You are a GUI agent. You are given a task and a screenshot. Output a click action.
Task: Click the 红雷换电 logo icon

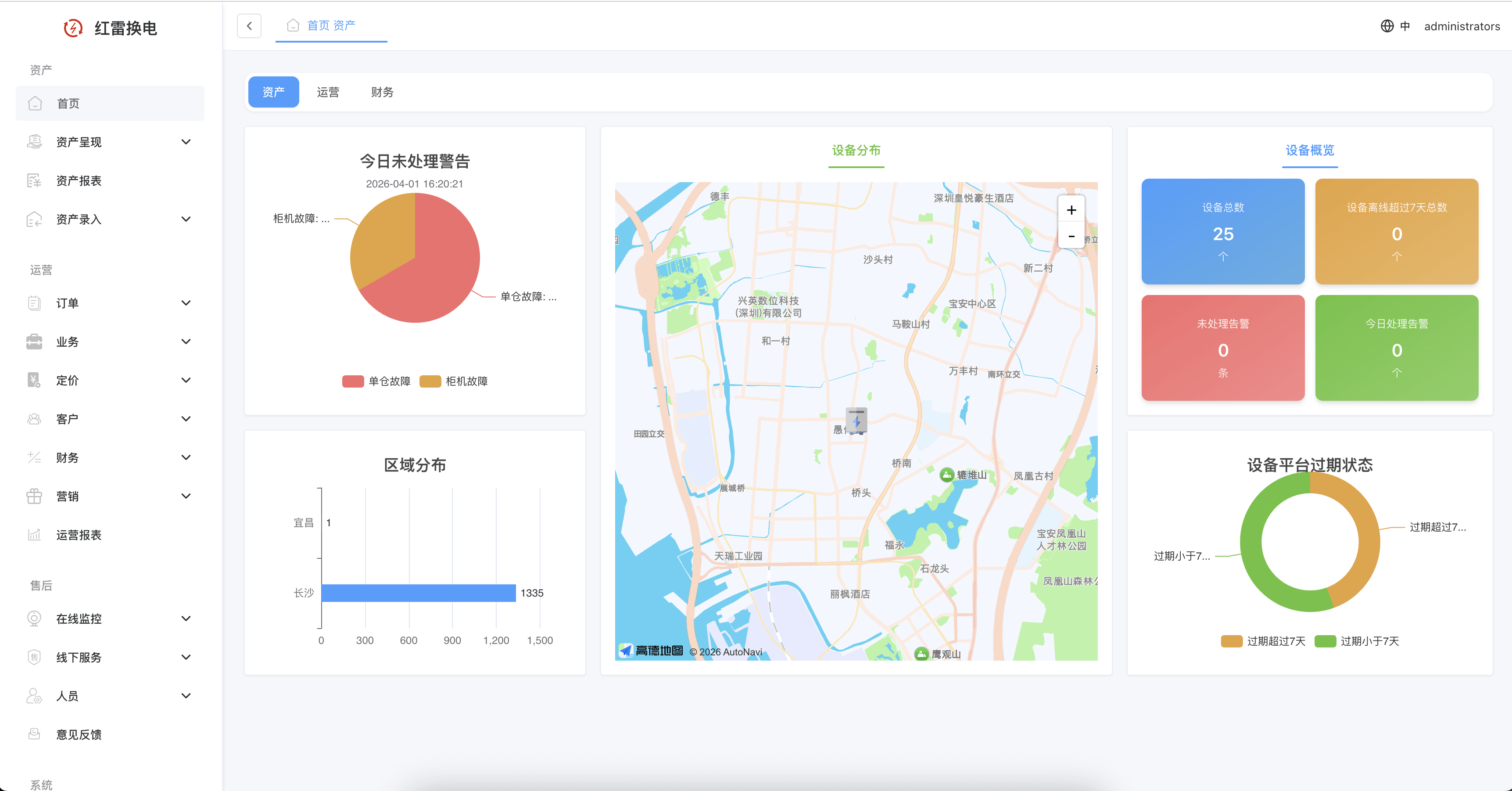[x=73, y=28]
